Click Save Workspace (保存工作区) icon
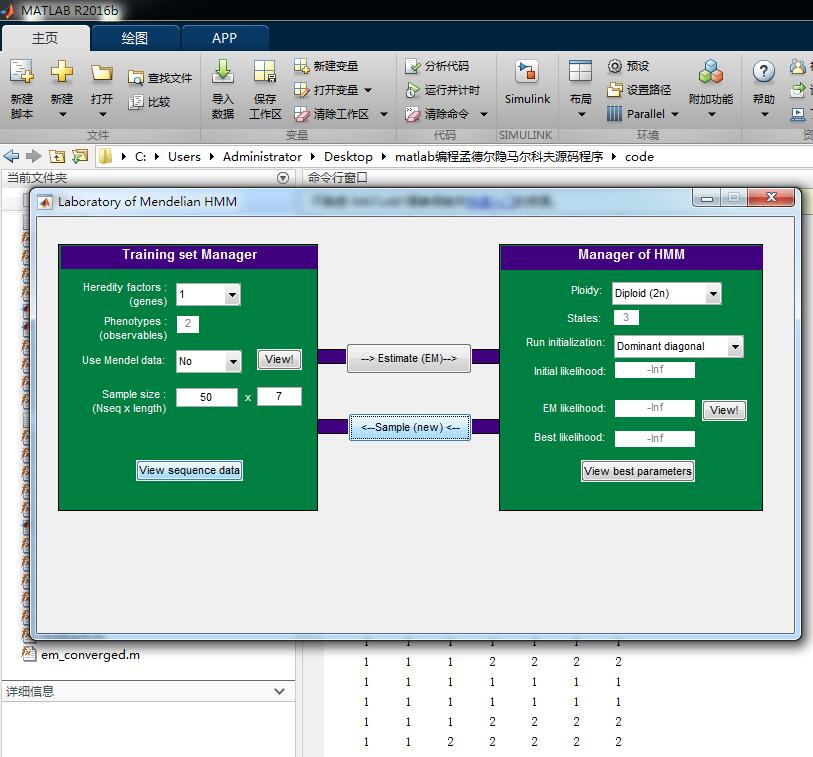Image resolution: width=813 pixels, height=757 pixels. click(265, 72)
